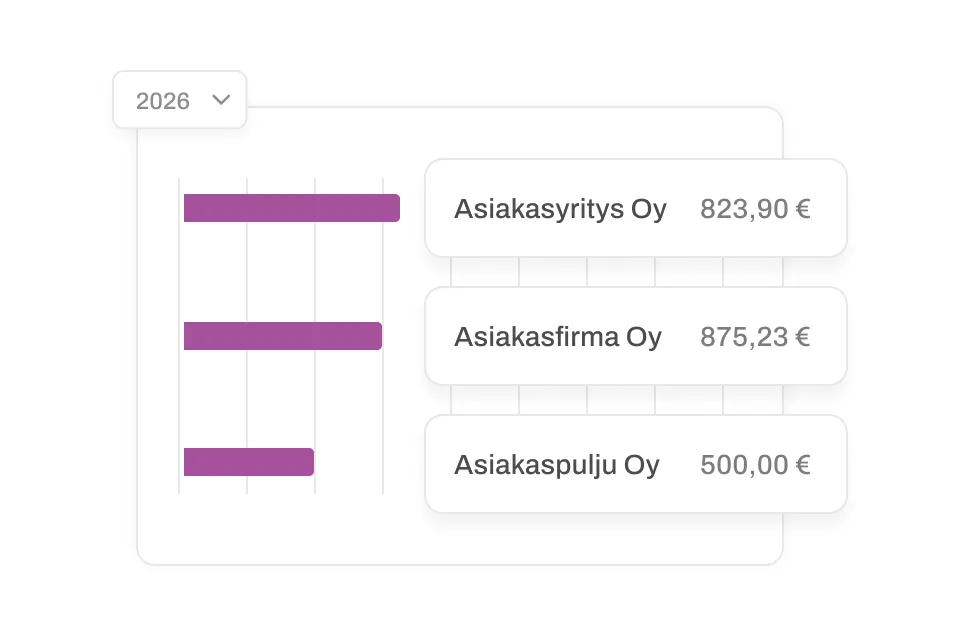The width and height of the screenshot is (958, 642).
Task: Expand the year selector menu
Action: (180, 100)
